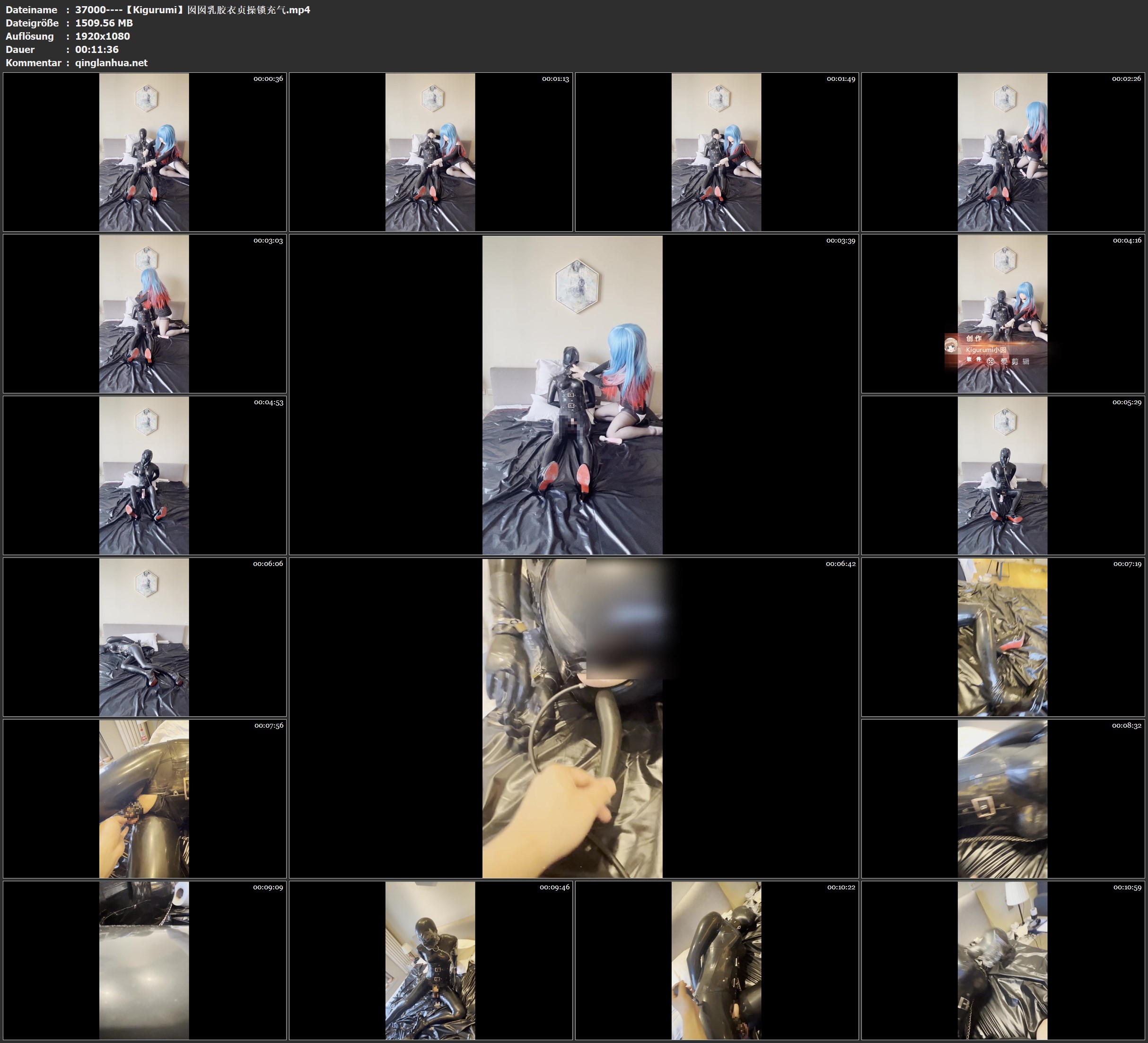This screenshot has width=1148, height=1043.
Task: Select the thumbnail timestamped 00:10:22
Action: click(x=716, y=960)
